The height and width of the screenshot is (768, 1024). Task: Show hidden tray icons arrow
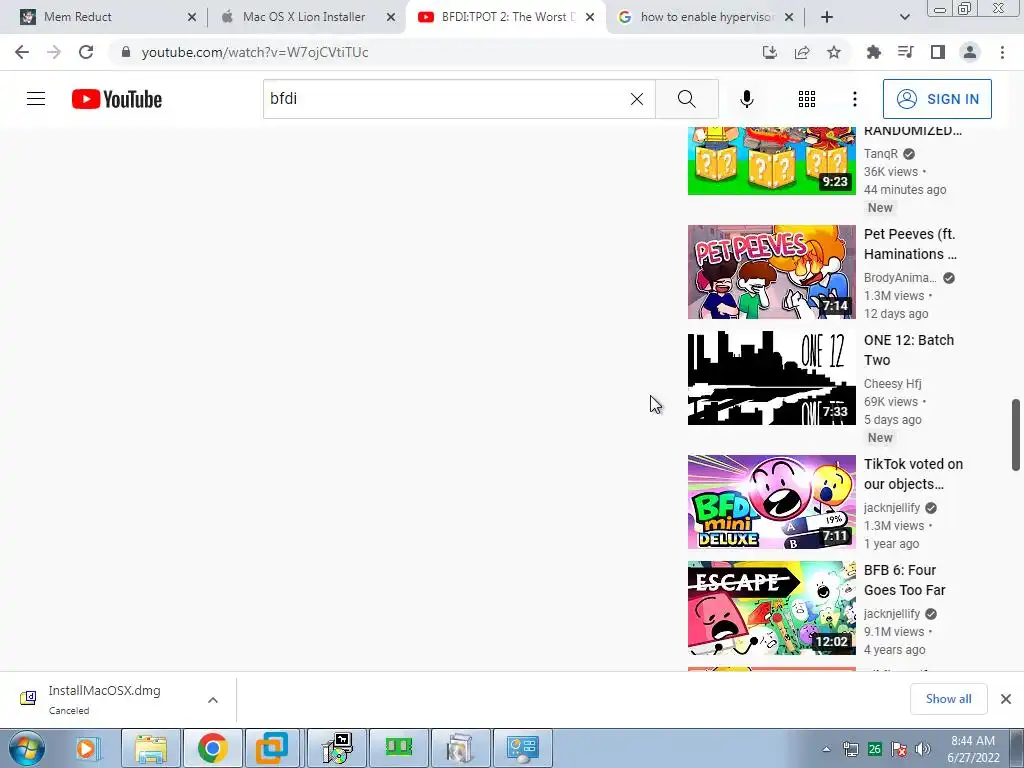(x=826, y=749)
